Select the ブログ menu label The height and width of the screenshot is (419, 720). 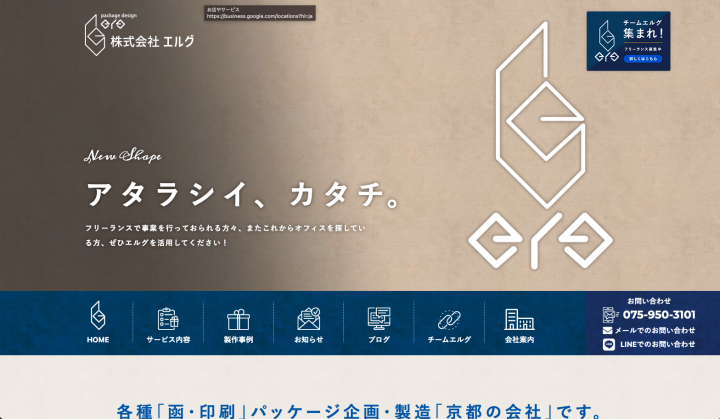[379, 340]
